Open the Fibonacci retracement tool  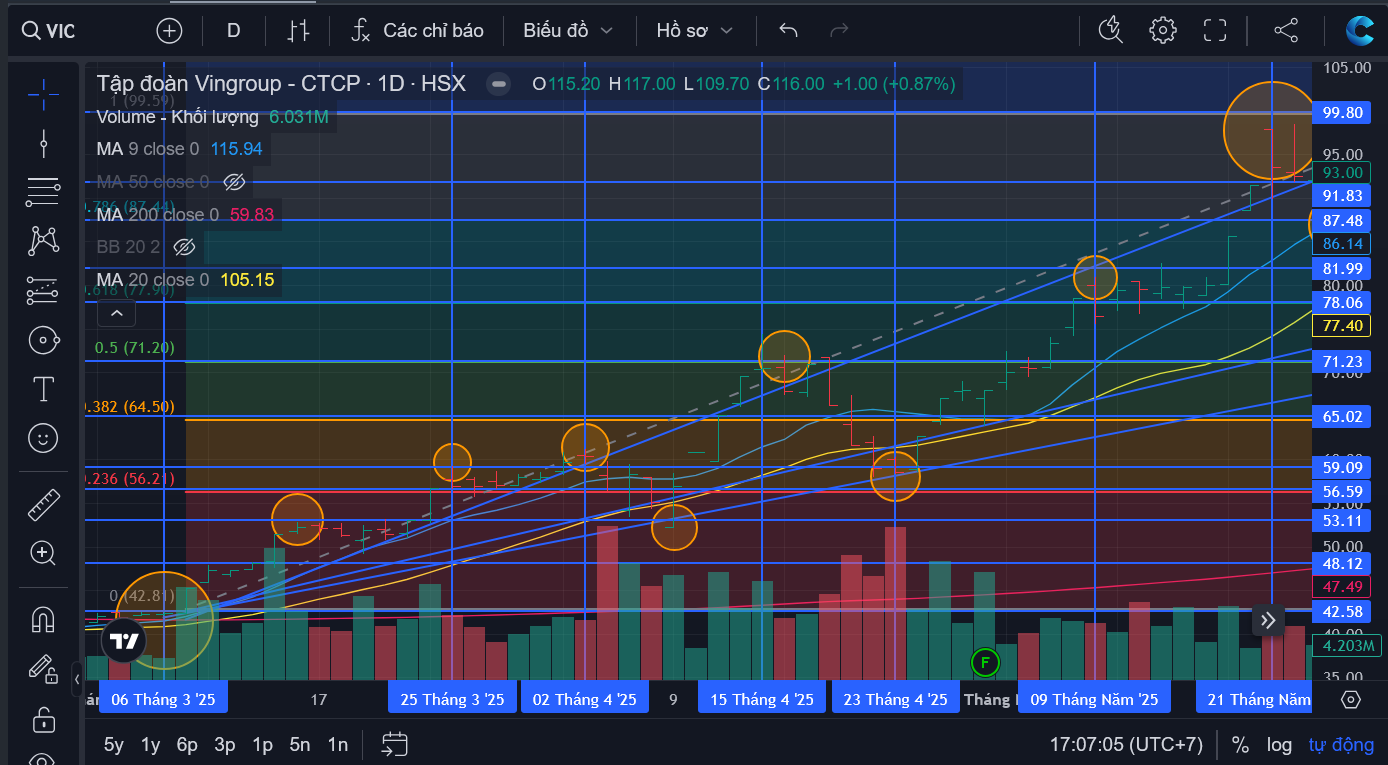(x=43, y=191)
